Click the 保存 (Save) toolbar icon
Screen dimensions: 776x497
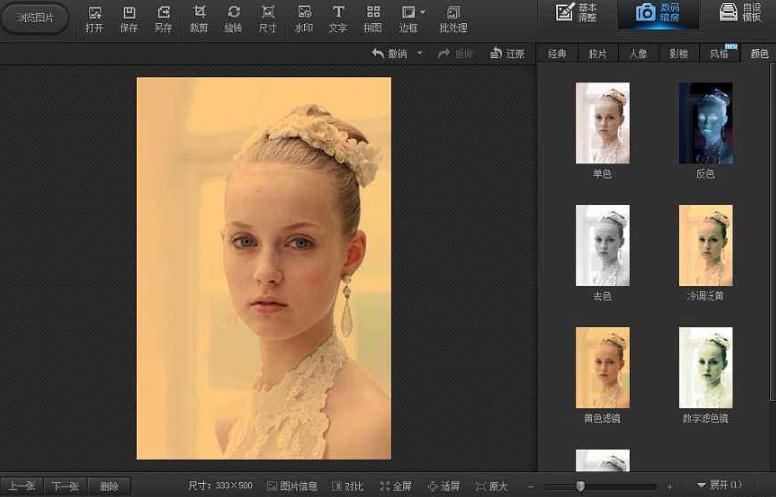pos(129,19)
